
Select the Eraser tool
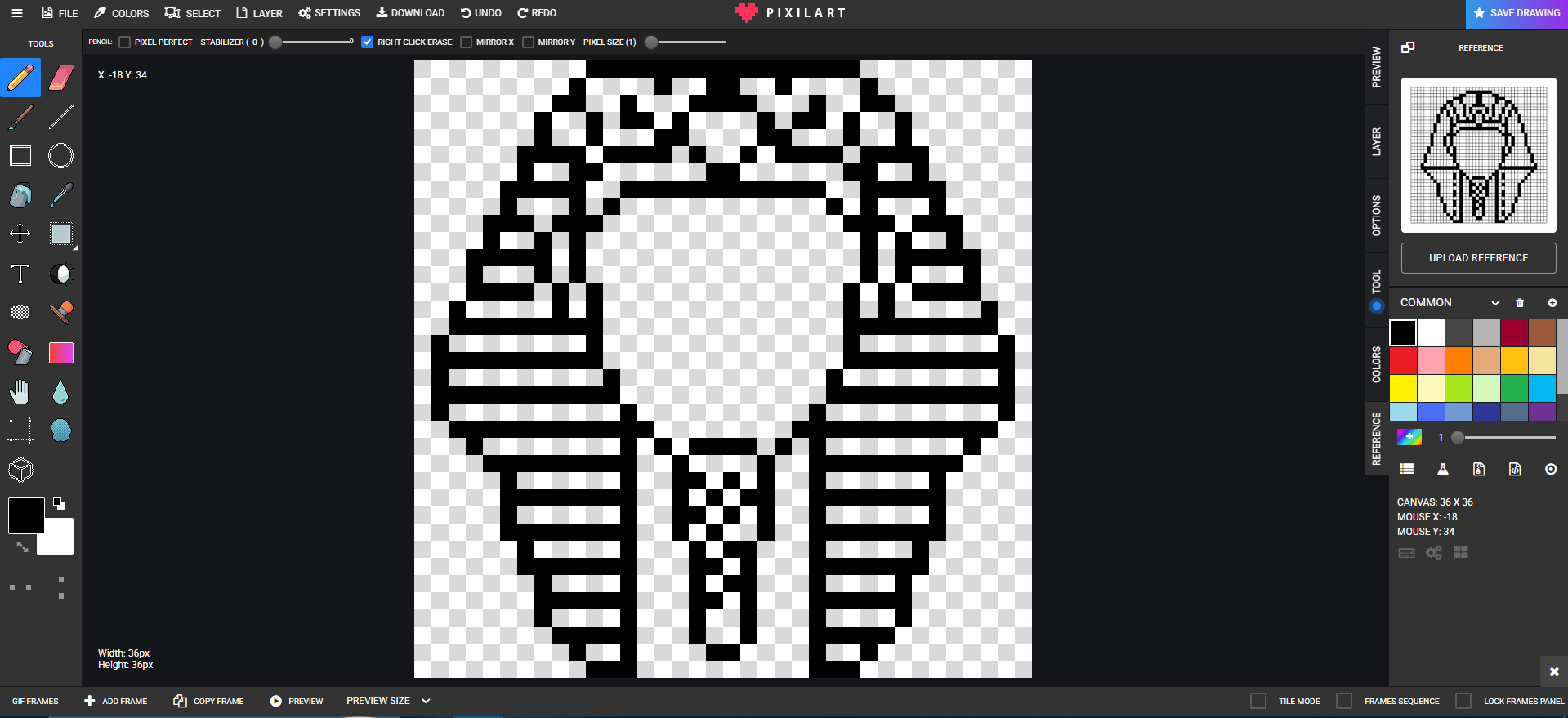point(61,78)
